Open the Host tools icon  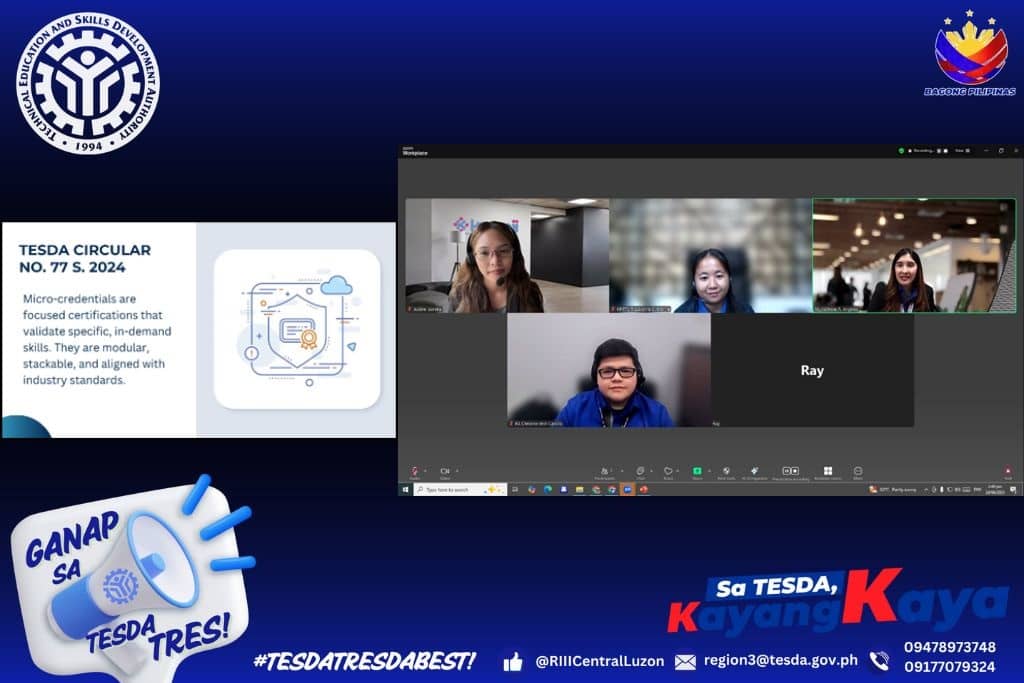point(726,471)
